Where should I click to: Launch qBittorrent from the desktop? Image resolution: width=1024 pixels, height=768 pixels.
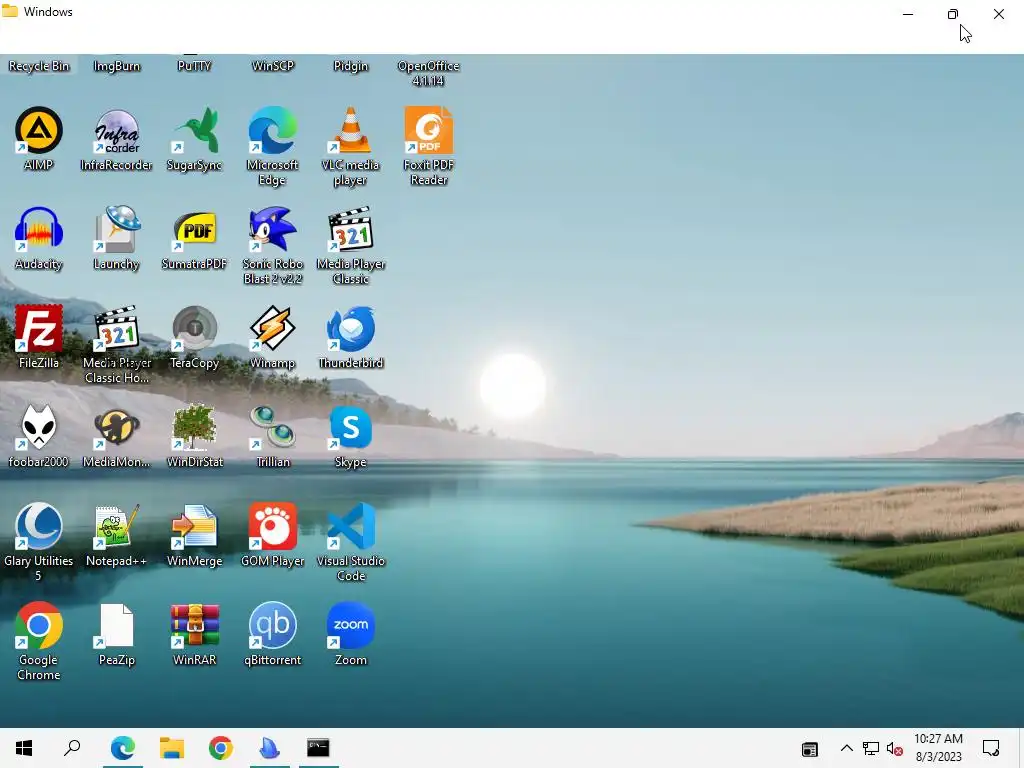click(x=272, y=634)
